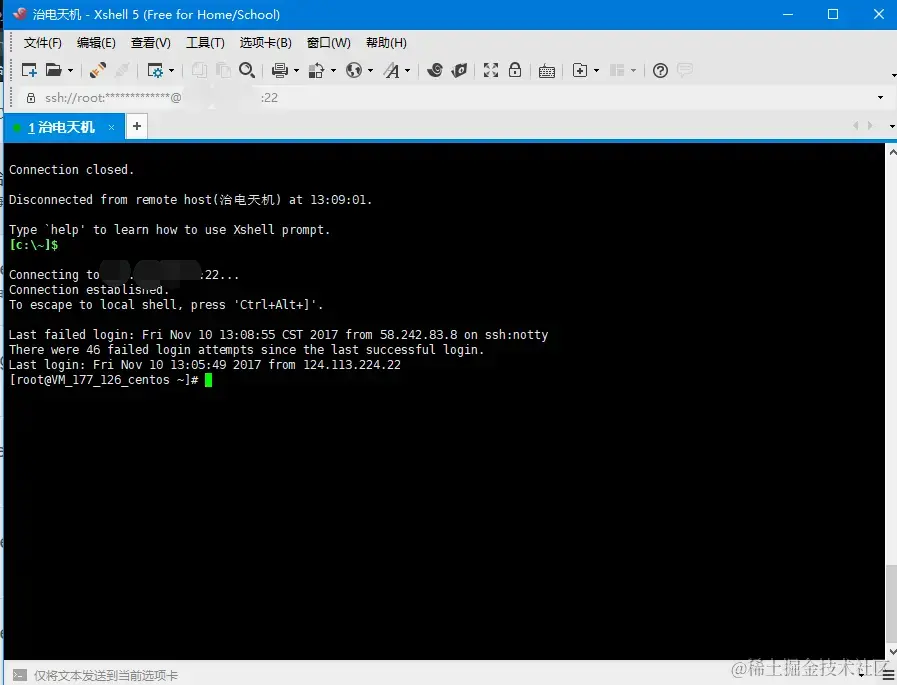Click the lock screen padlock icon
This screenshot has width=897, height=685.
point(515,70)
